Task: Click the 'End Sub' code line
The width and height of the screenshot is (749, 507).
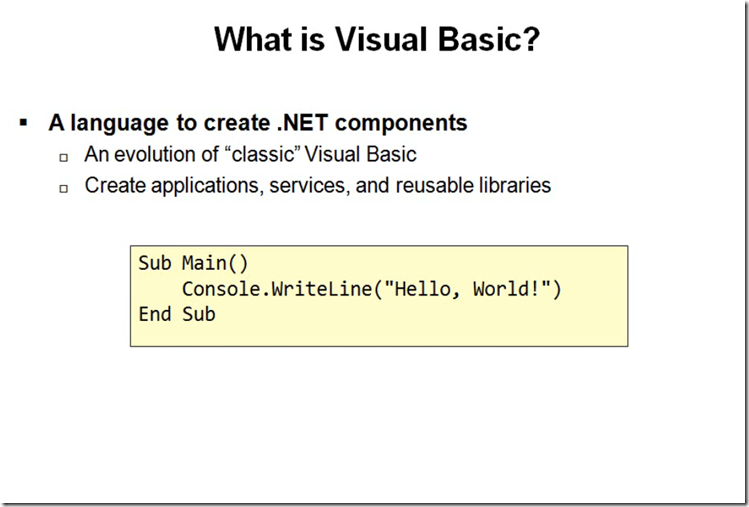Action: 177,314
